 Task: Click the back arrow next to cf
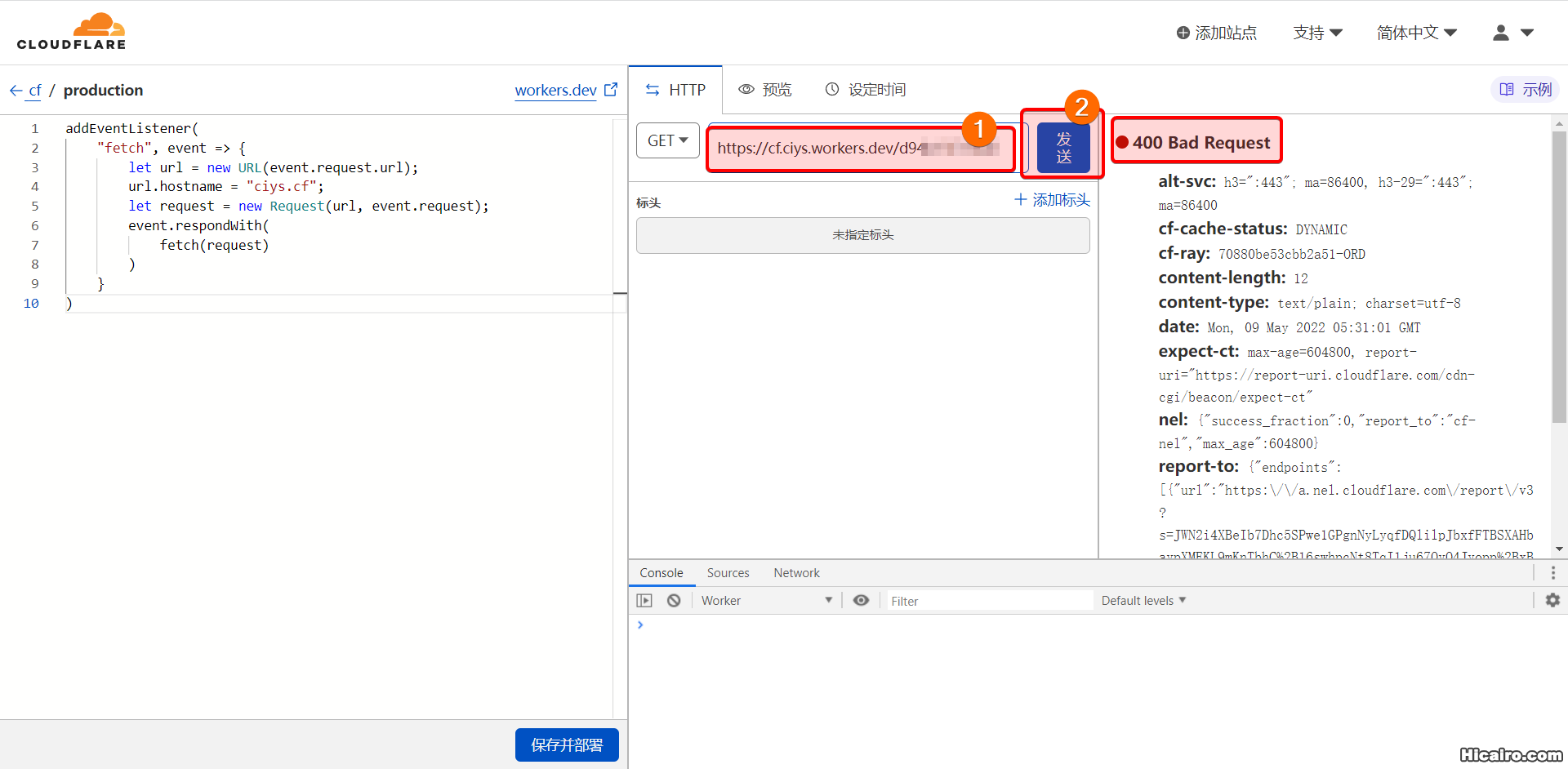[x=16, y=91]
